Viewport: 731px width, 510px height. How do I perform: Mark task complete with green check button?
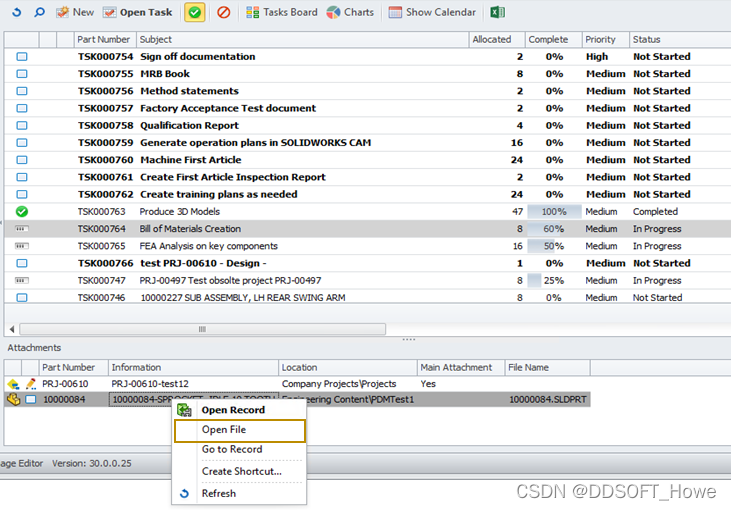click(x=195, y=12)
